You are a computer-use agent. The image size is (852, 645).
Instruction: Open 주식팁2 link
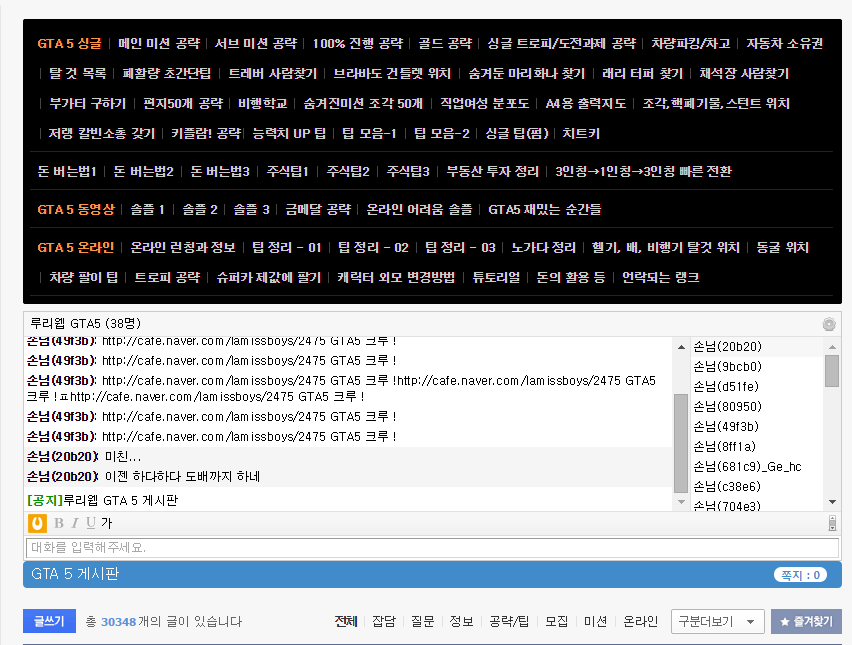[x=348, y=172]
